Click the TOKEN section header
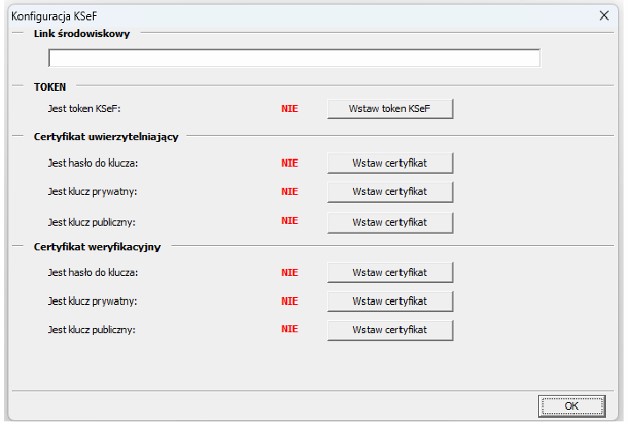The width and height of the screenshot is (631, 428). 50,87
